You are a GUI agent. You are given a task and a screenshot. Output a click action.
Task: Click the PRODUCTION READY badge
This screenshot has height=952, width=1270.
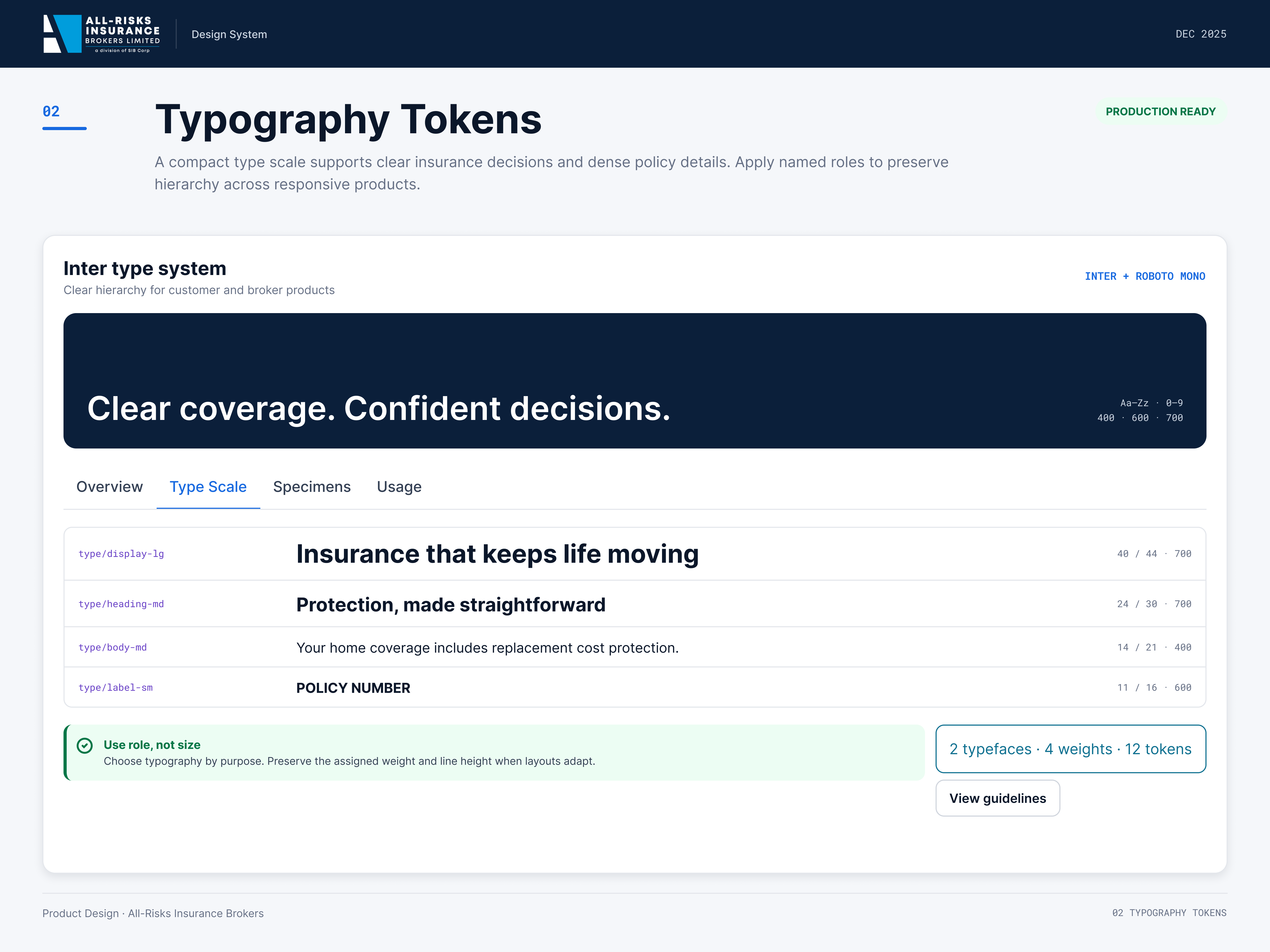point(1160,111)
